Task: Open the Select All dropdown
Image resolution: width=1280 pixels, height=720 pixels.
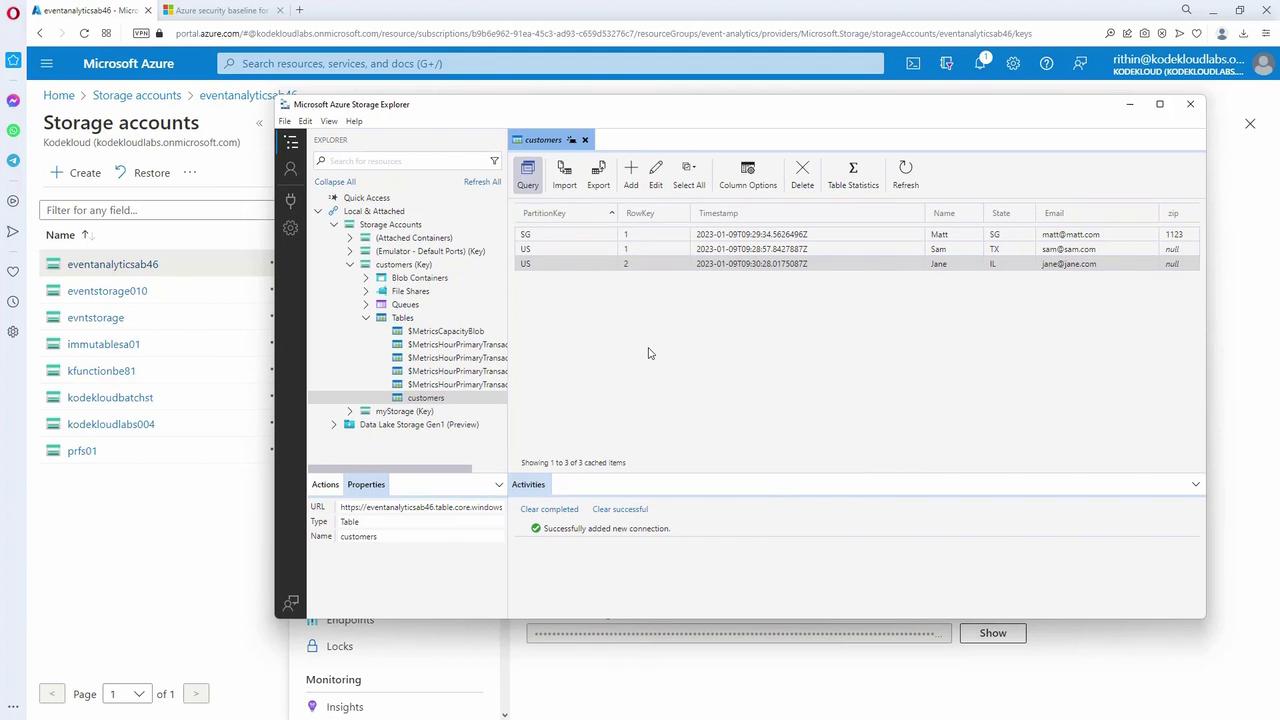Action: [x=688, y=174]
